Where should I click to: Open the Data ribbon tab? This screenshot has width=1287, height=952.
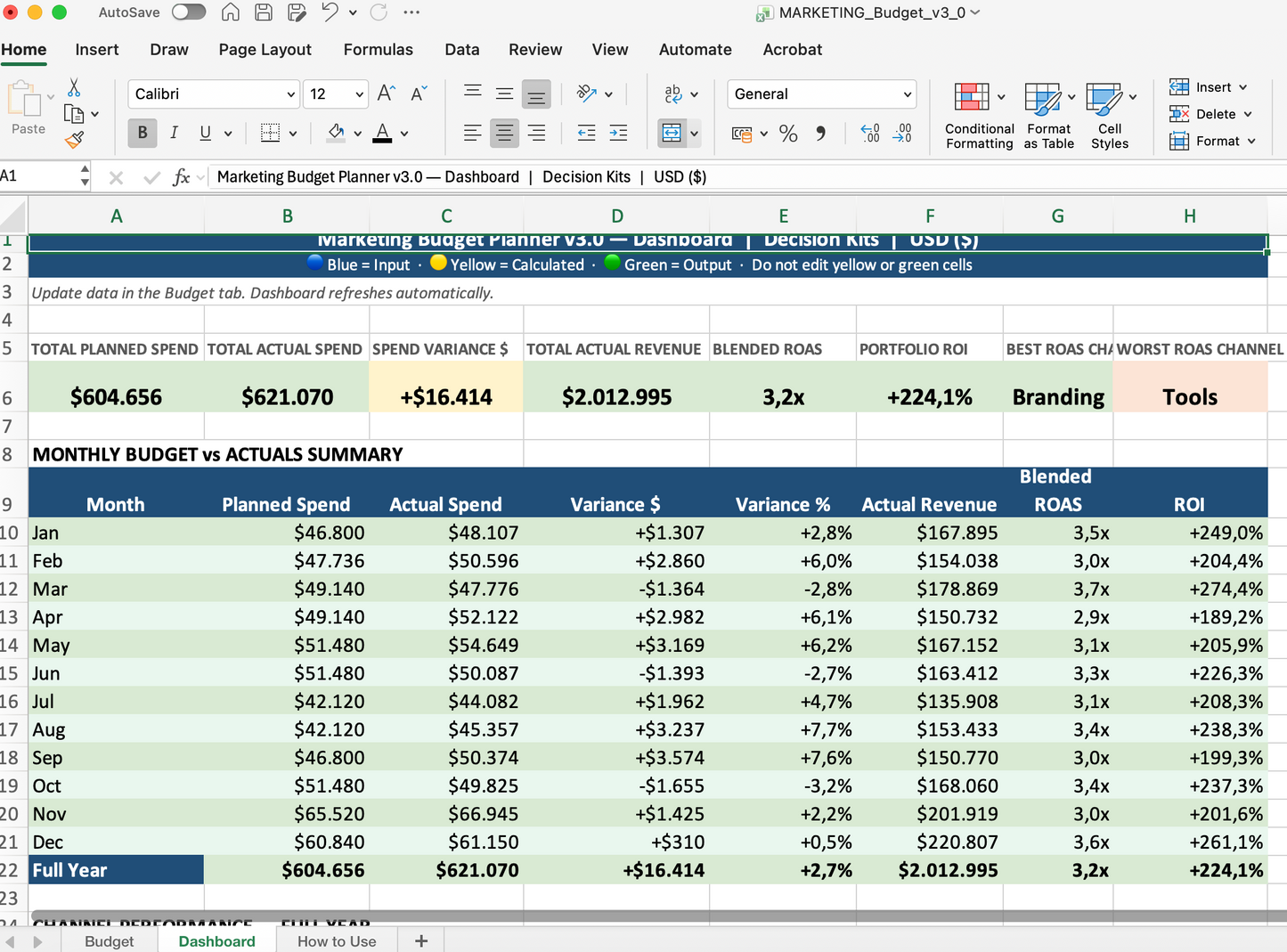pyautogui.click(x=462, y=50)
